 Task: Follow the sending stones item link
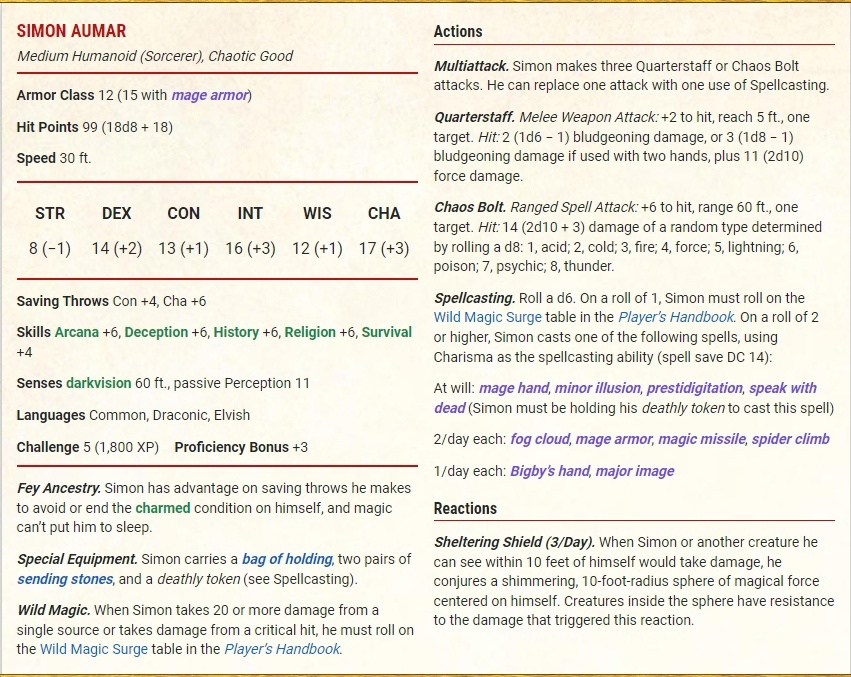[x=65, y=579]
